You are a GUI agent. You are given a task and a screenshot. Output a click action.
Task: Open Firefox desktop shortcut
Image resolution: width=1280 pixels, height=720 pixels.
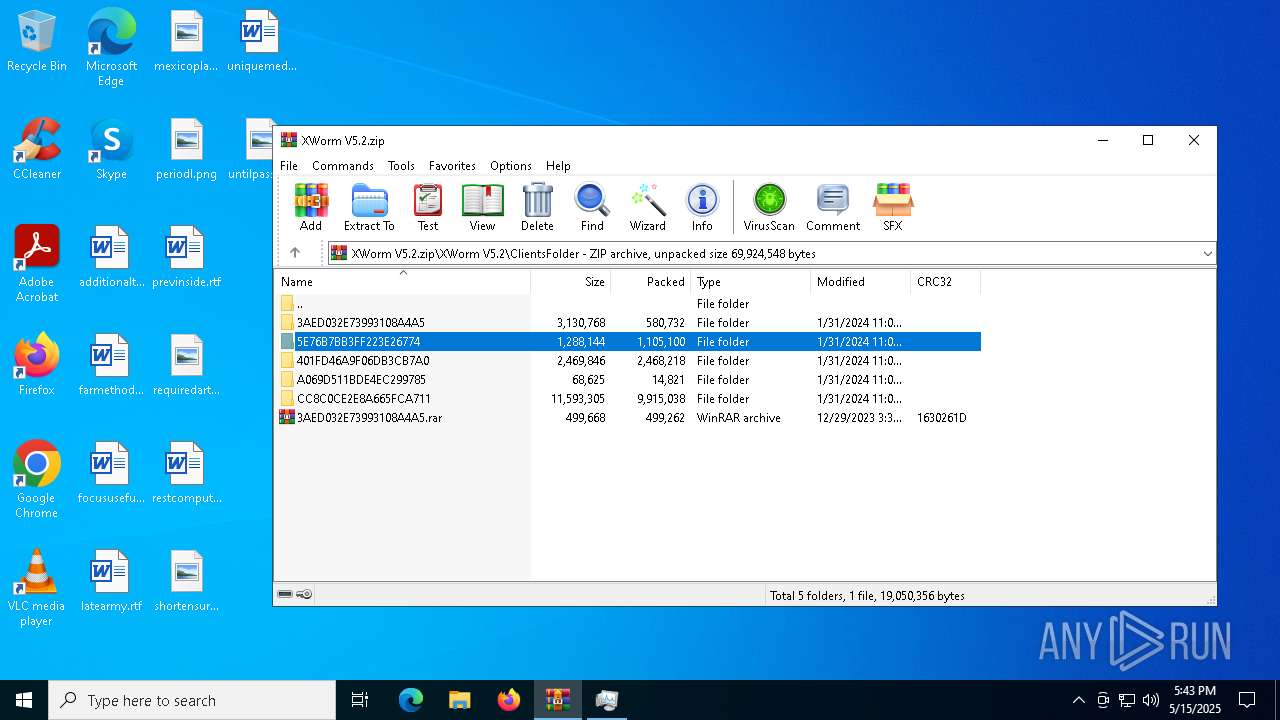pos(37,365)
